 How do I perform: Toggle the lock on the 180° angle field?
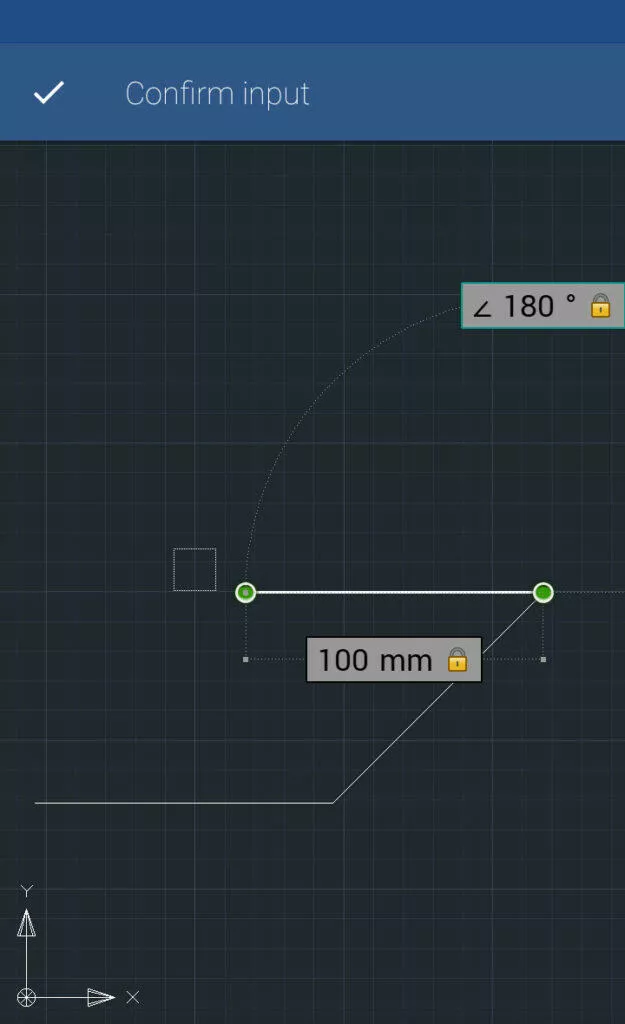coord(600,306)
